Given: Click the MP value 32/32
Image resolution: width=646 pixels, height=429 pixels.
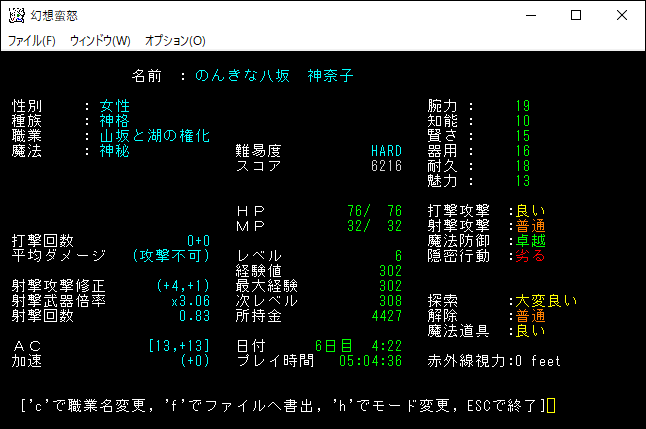Looking at the screenshot, I should click(374, 226).
